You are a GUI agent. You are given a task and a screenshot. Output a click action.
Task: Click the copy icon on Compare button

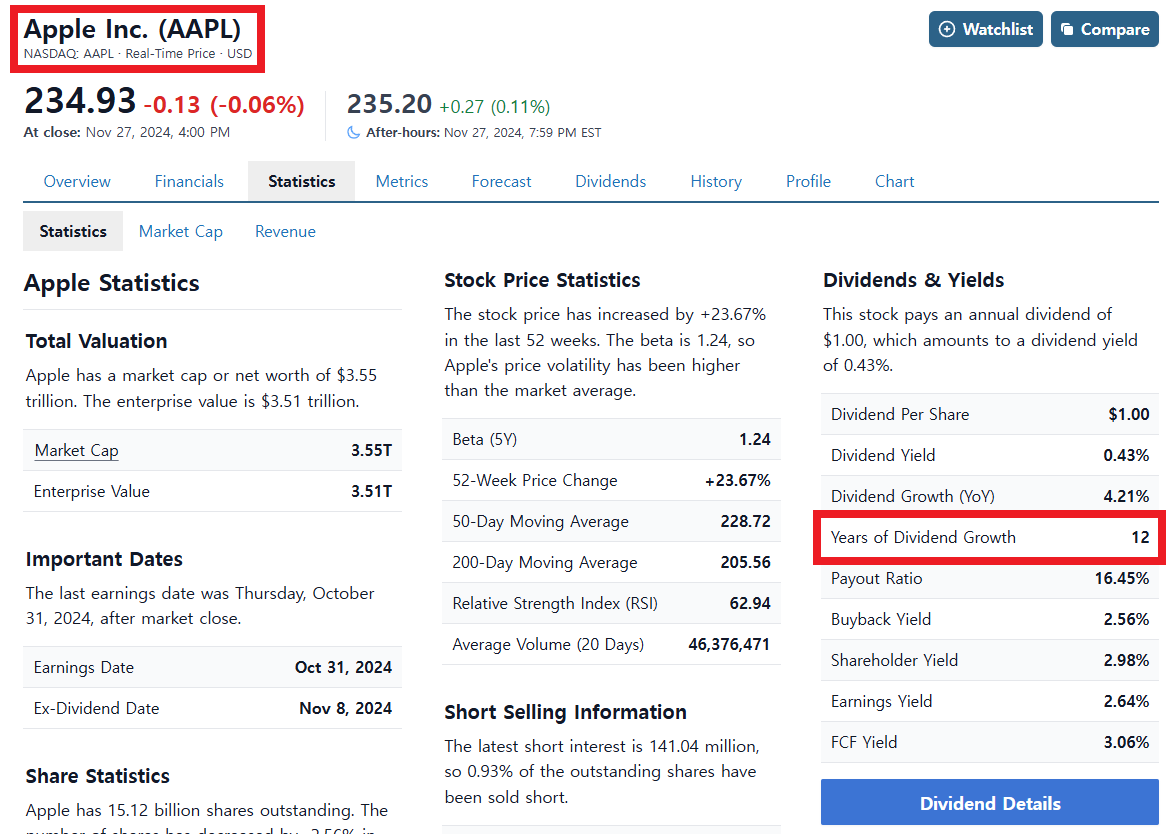click(1067, 29)
